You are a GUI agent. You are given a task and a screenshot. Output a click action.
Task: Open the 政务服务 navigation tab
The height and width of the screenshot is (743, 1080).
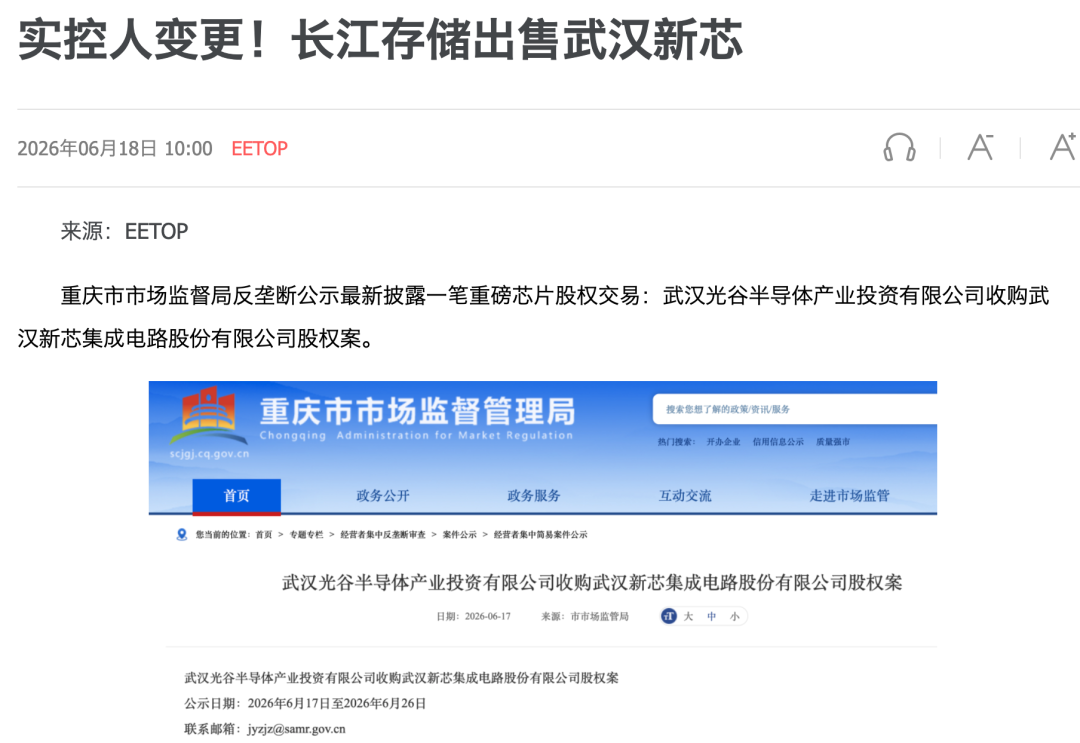pyautogui.click(x=534, y=496)
